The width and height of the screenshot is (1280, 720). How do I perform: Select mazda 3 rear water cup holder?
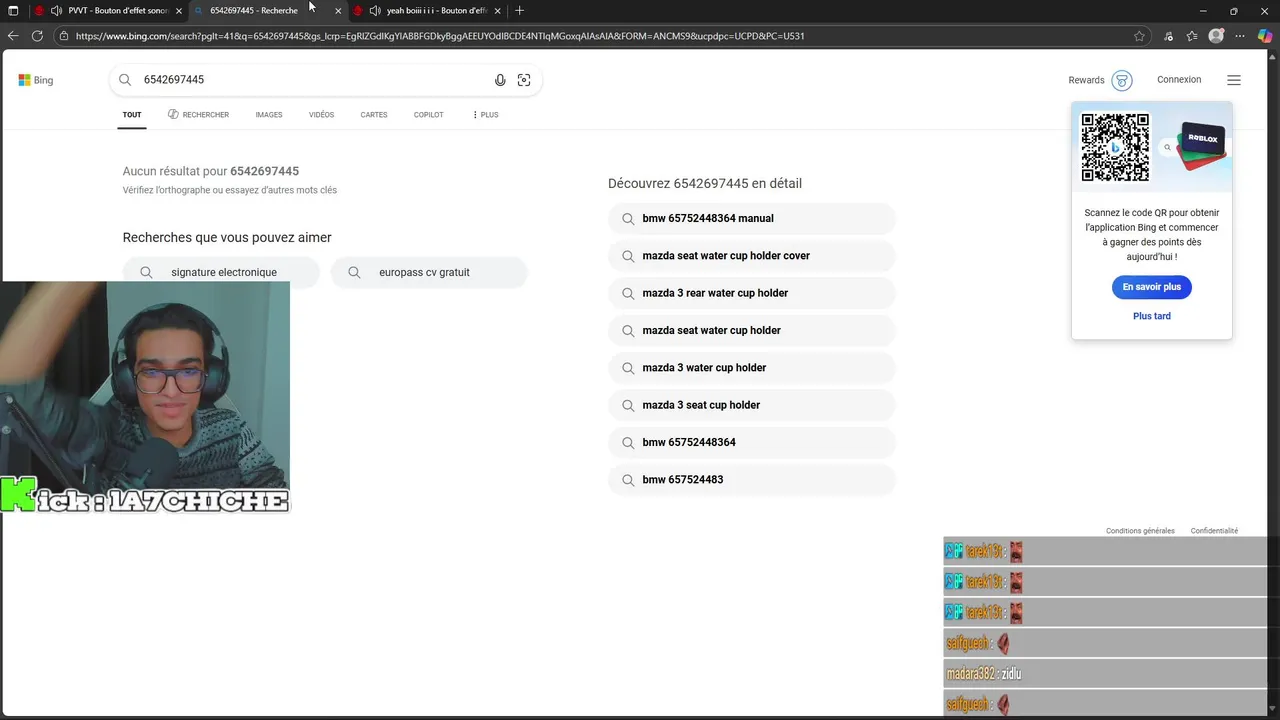pos(751,293)
